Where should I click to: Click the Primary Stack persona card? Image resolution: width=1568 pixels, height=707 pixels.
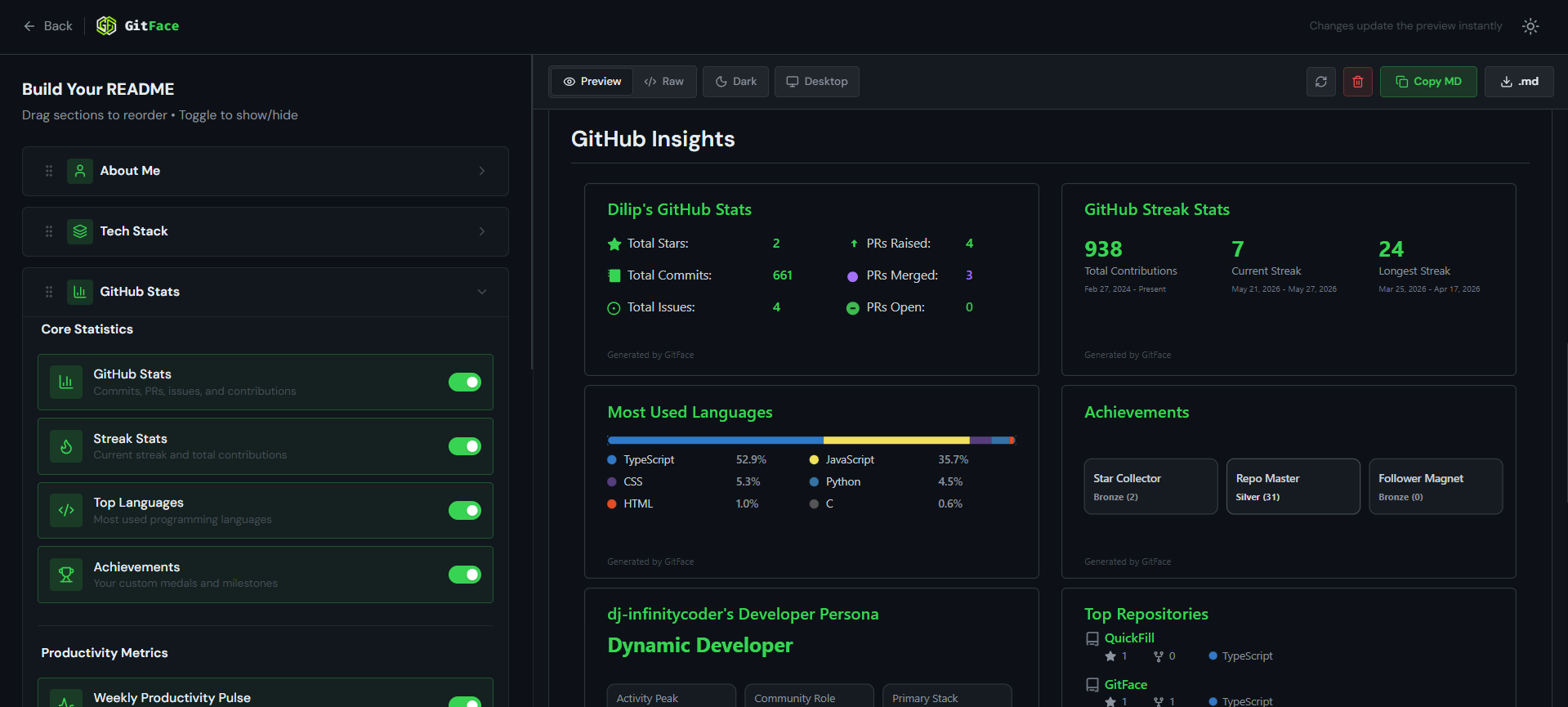pos(947,696)
